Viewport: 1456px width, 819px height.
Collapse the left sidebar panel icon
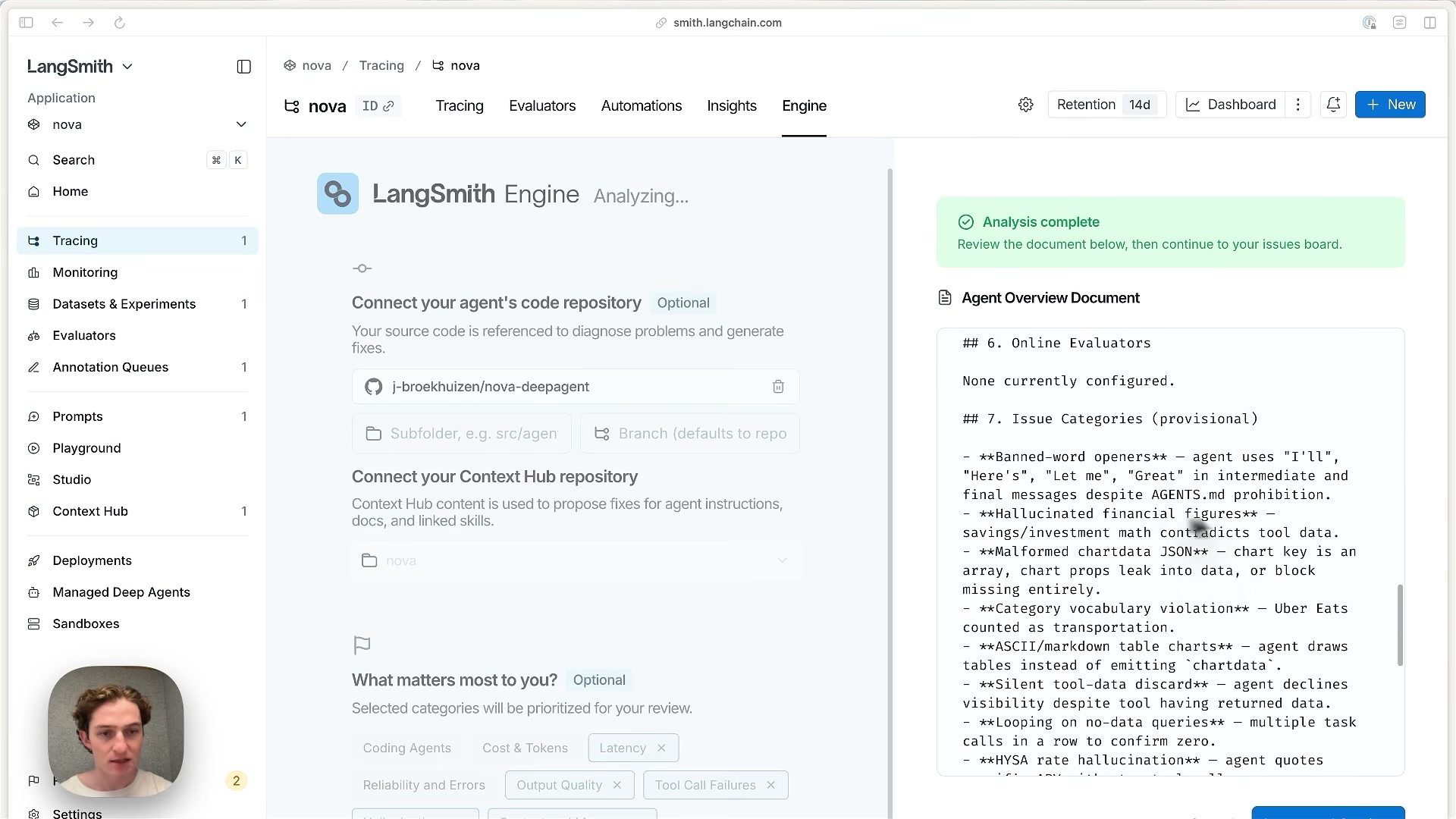(x=243, y=67)
